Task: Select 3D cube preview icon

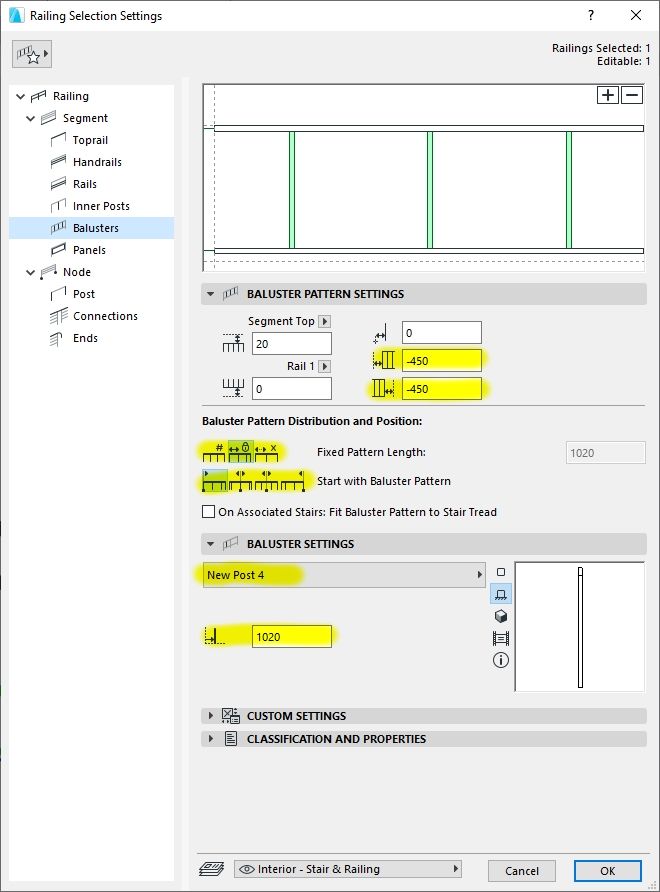Action: (501, 617)
